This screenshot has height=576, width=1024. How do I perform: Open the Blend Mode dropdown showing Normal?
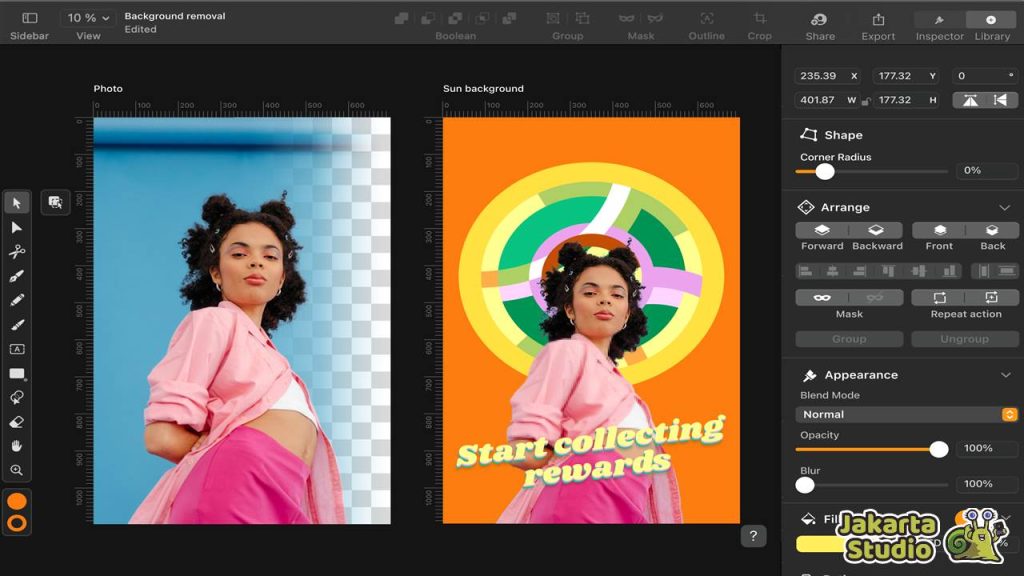pos(905,413)
